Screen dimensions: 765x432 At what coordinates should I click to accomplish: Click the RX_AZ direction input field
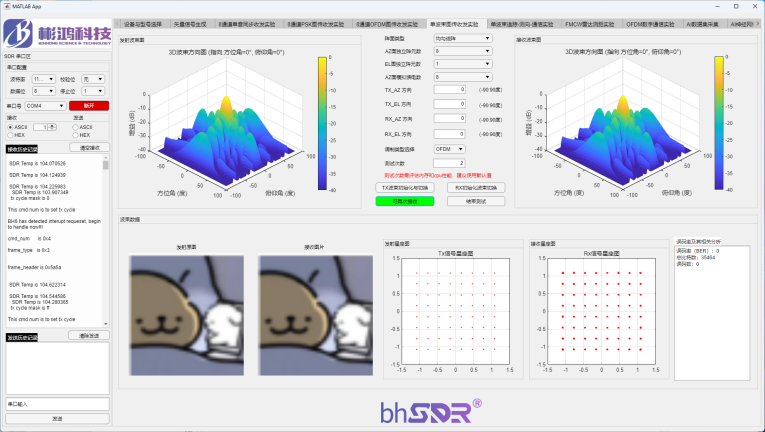point(449,119)
